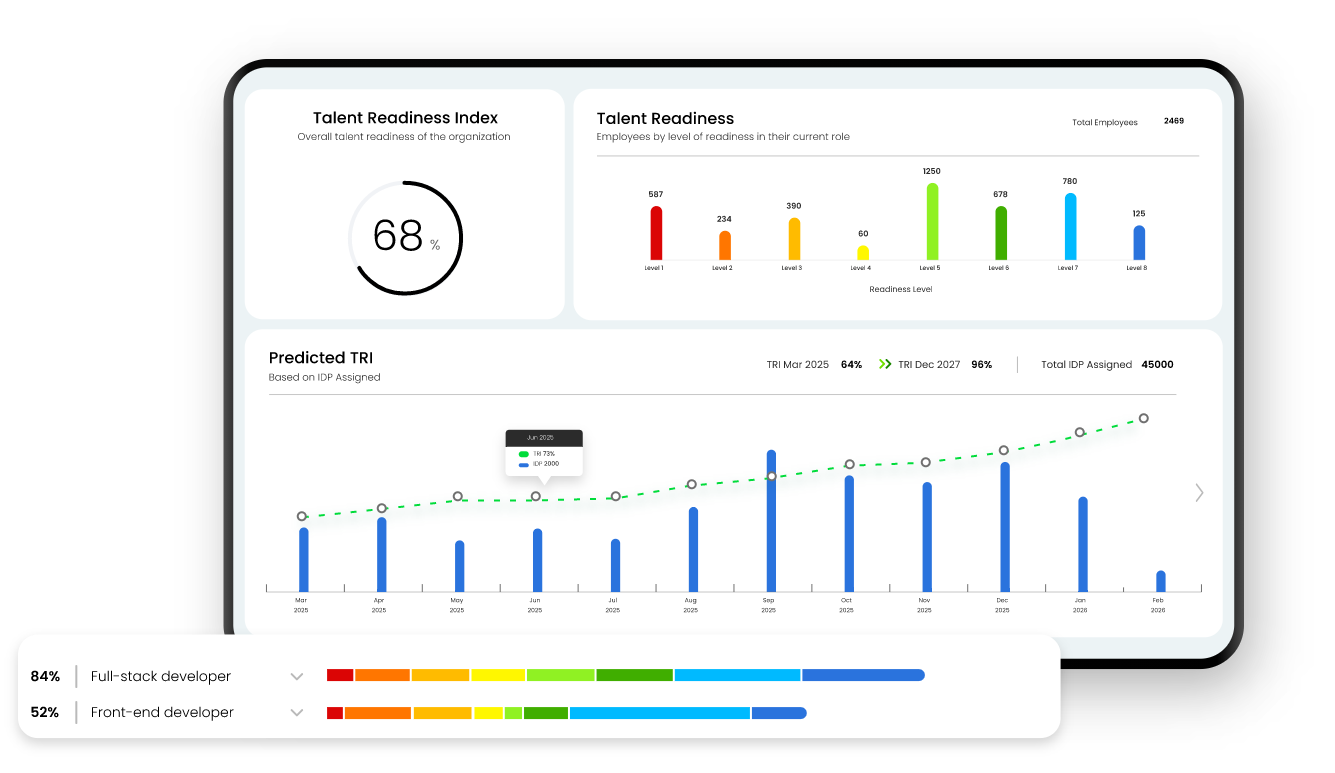Click the Sep 2025 IDP bar
This screenshot has width=1335, height=773.
(x=771, y=521)
